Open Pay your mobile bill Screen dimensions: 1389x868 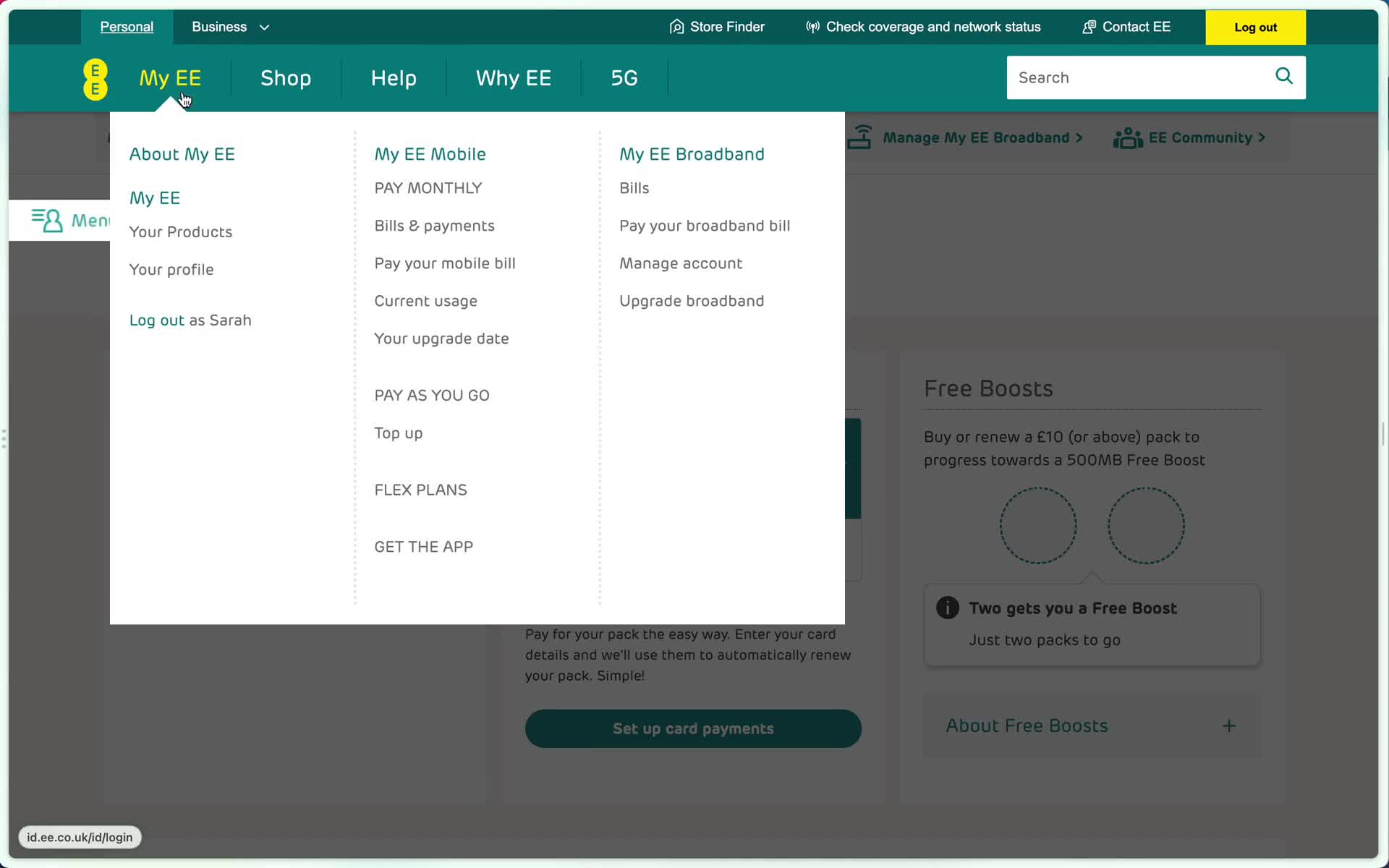(x=445, y=263)
